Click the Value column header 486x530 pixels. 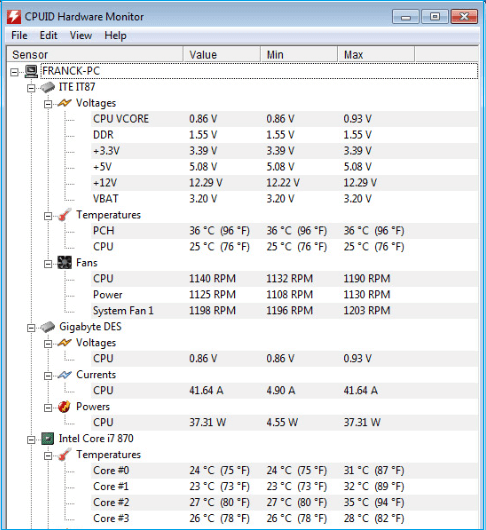tap(222, 54)
